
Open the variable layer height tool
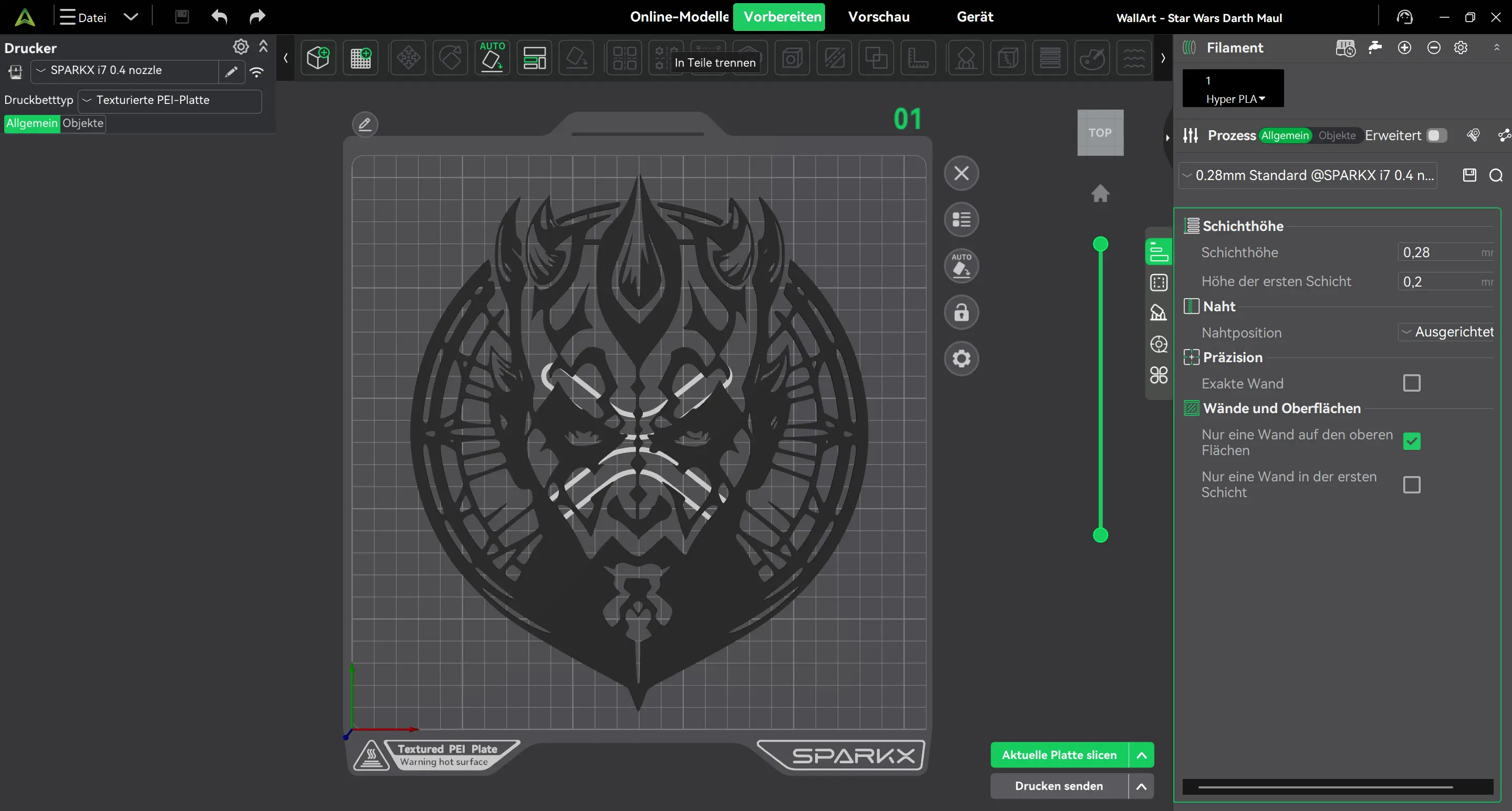click(1050, 58)
